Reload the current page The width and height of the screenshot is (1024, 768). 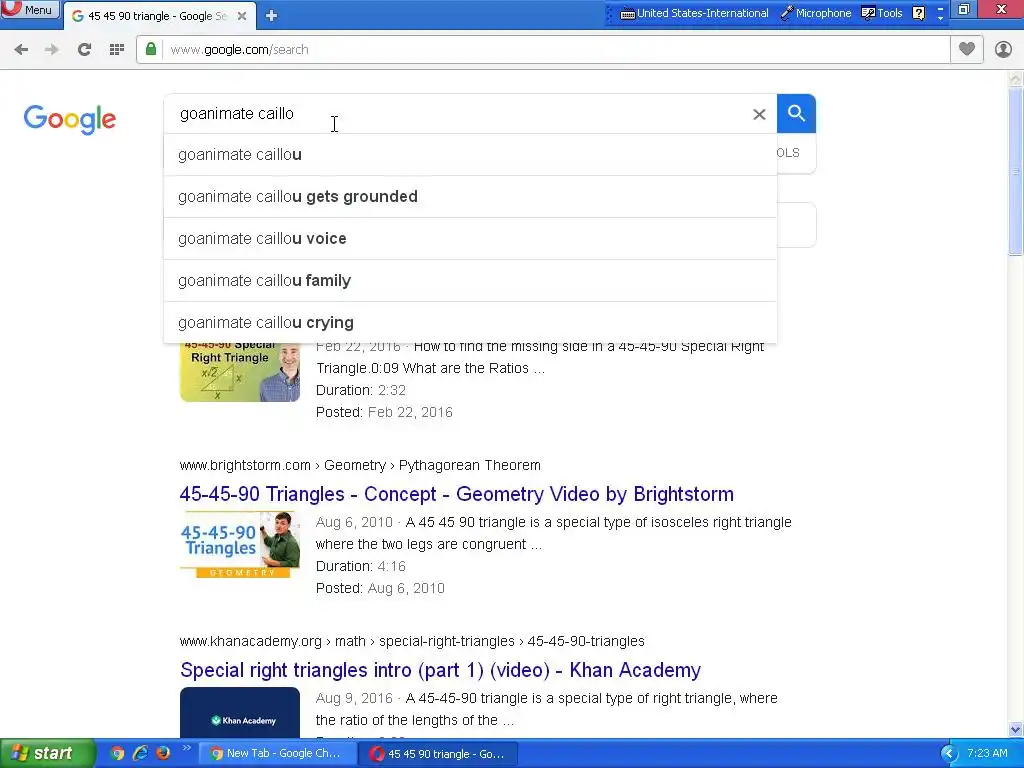click(x=84, y=50)
